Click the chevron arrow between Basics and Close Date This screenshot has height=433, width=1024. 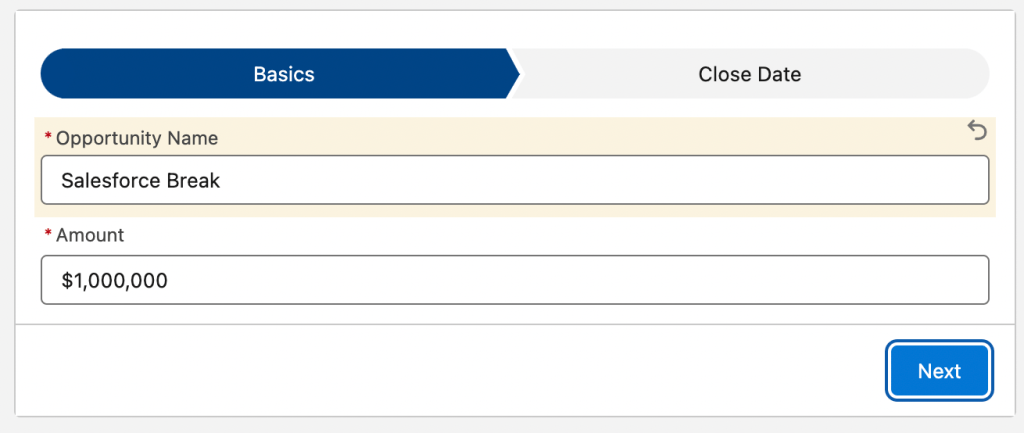coord(514,74)
